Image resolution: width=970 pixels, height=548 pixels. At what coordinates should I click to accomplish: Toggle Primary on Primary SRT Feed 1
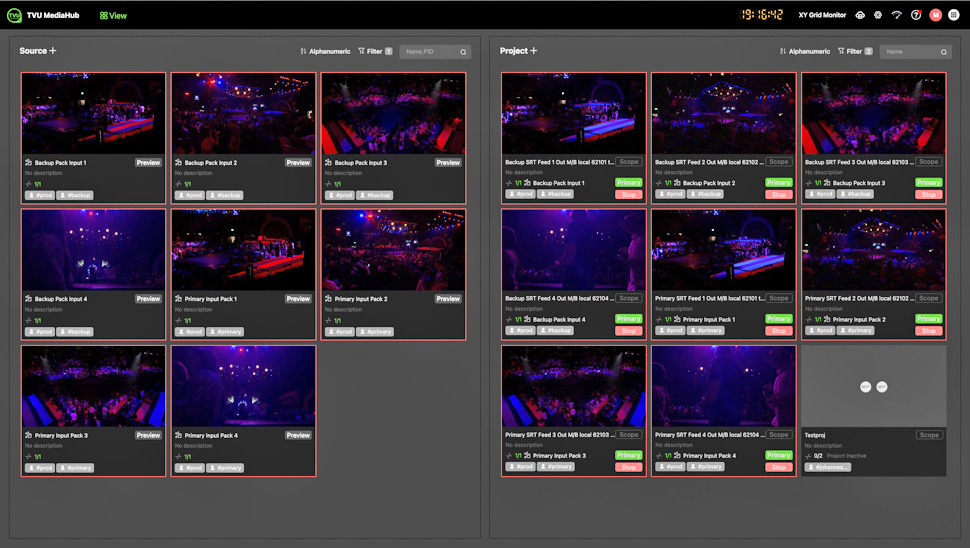click(779, 319)
